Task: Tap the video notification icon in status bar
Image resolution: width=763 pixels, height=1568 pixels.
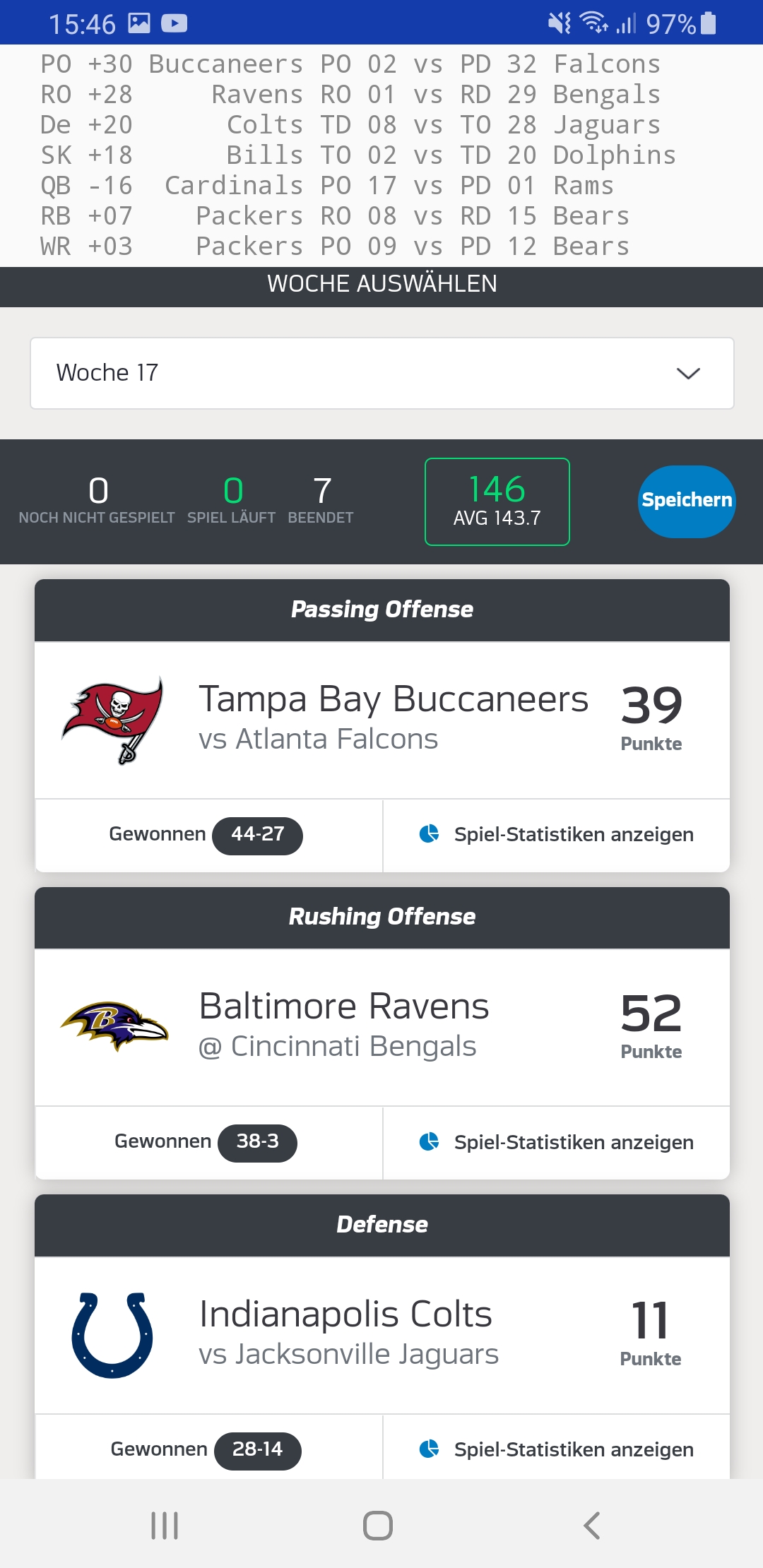Action: point(174,24)
